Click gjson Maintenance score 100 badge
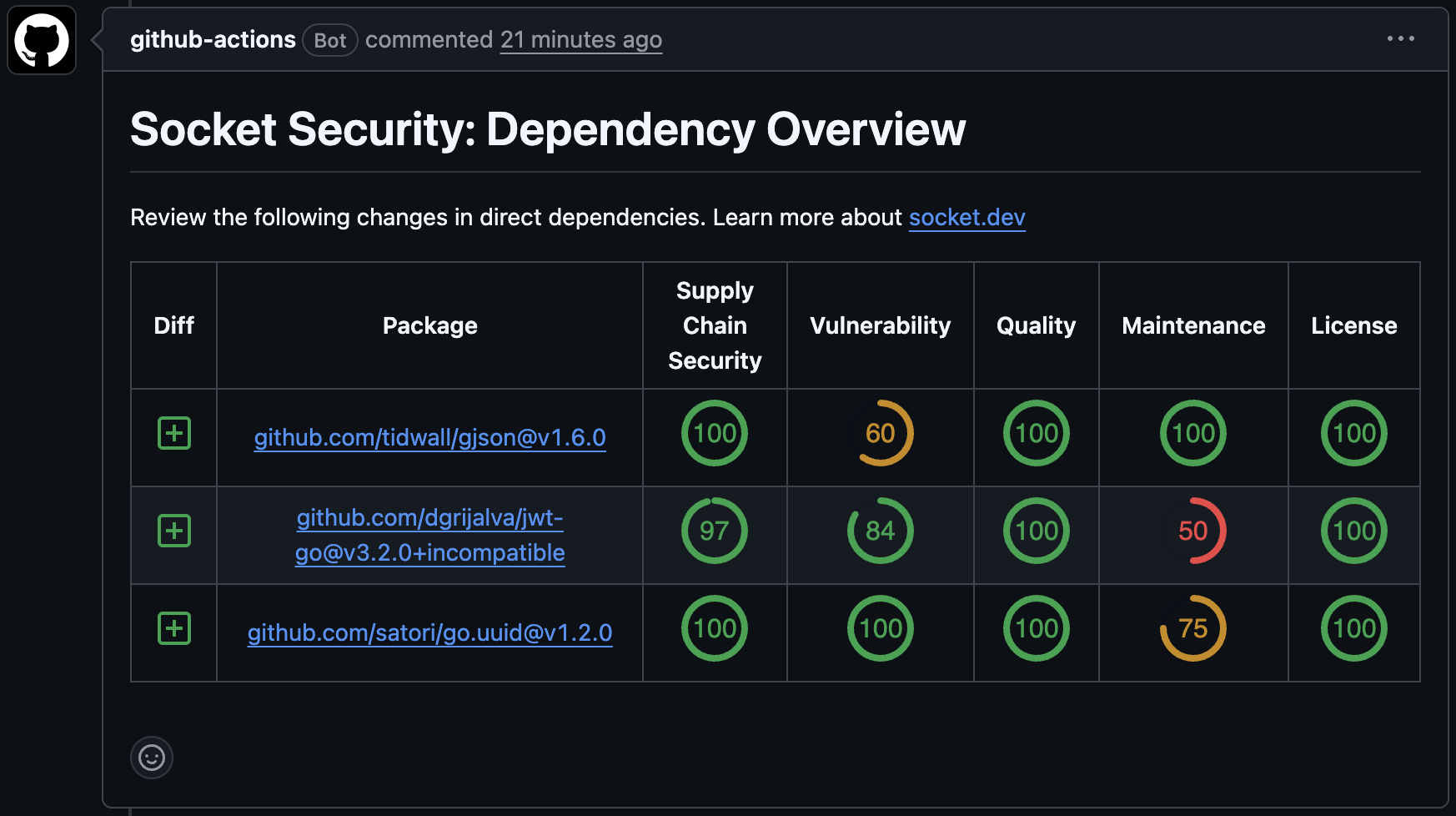1456x816 pixels. pos(1193,433)
